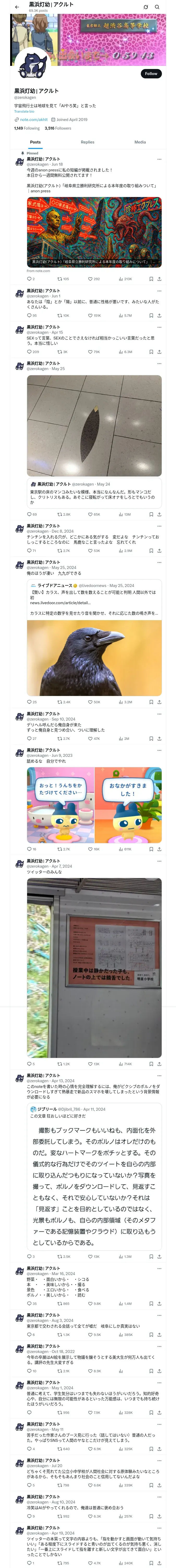Open more options on the May 25 floor photo post

tap(159, 364)
